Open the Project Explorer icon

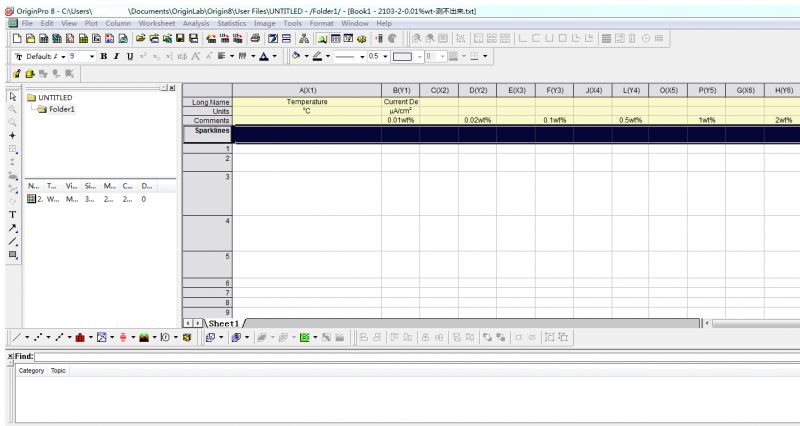tap(322, 39)
